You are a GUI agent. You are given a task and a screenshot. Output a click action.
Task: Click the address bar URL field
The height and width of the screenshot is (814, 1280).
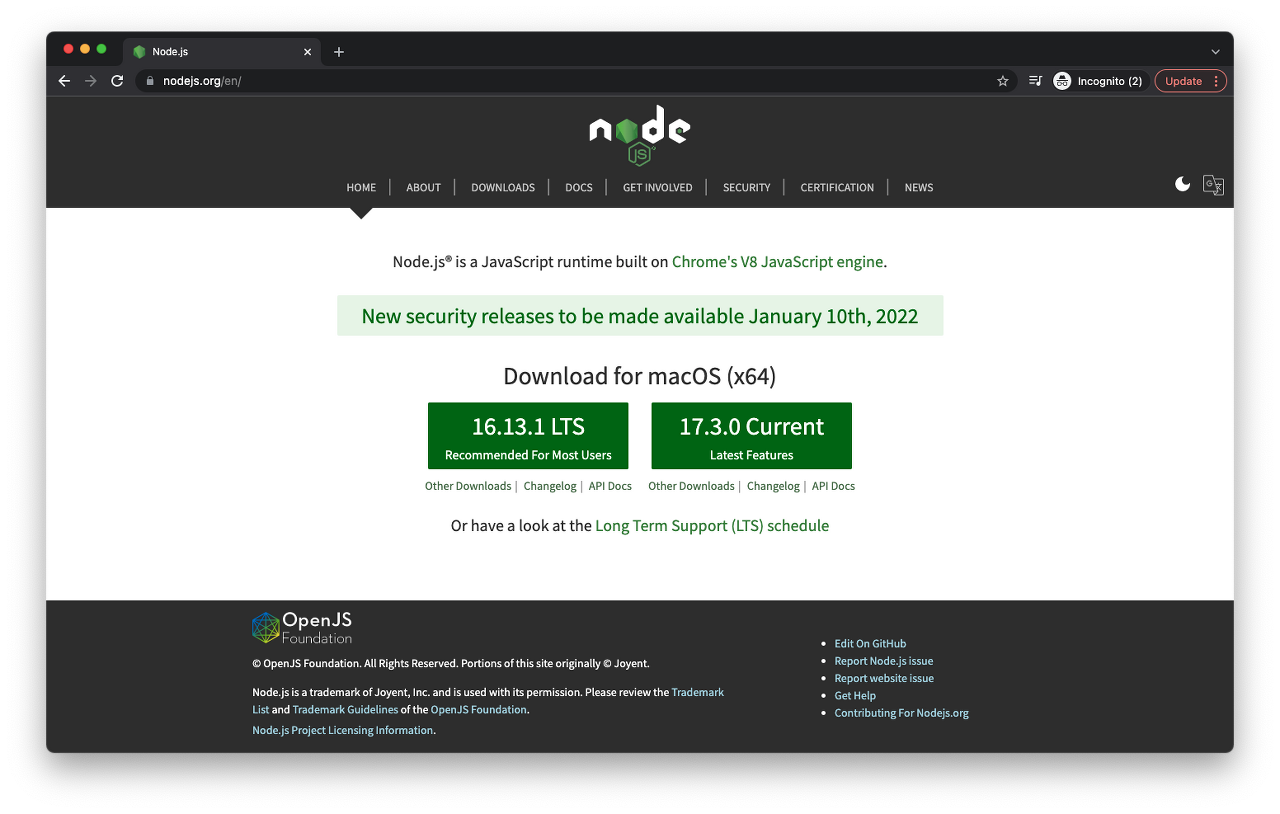click(x=575, y=81)
